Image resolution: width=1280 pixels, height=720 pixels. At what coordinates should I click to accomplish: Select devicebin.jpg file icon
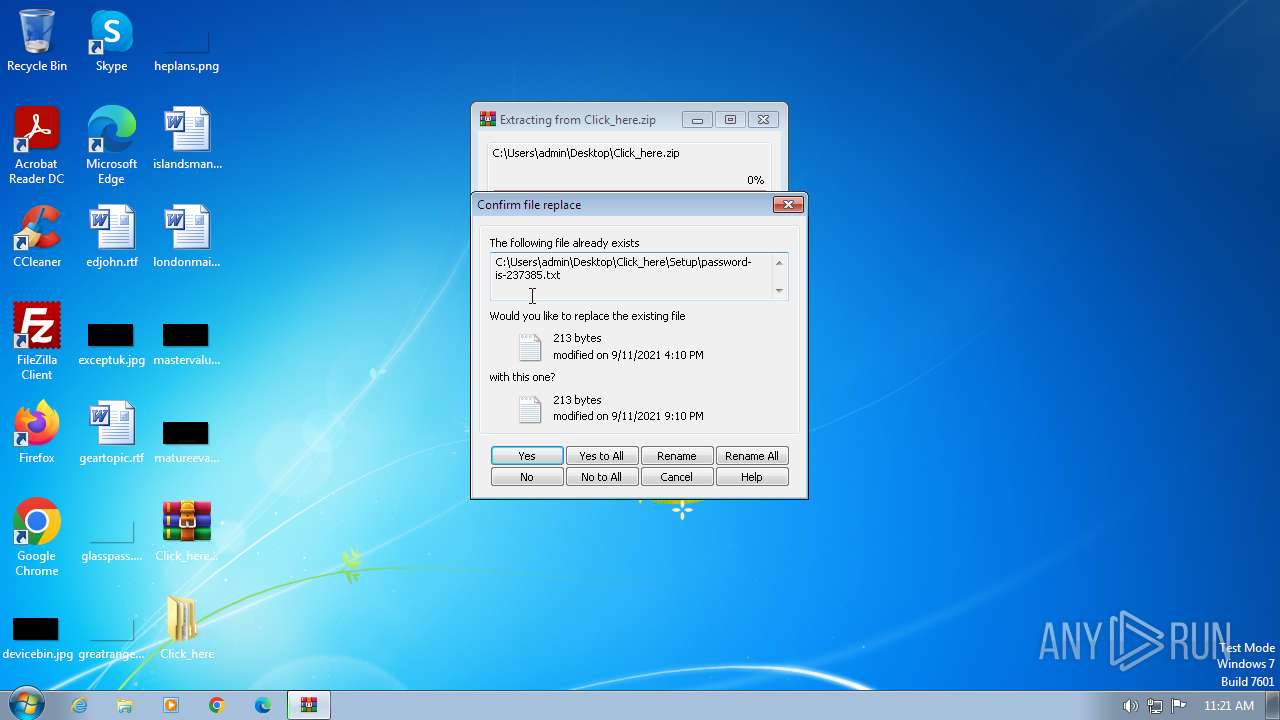(x=37, y=637)
